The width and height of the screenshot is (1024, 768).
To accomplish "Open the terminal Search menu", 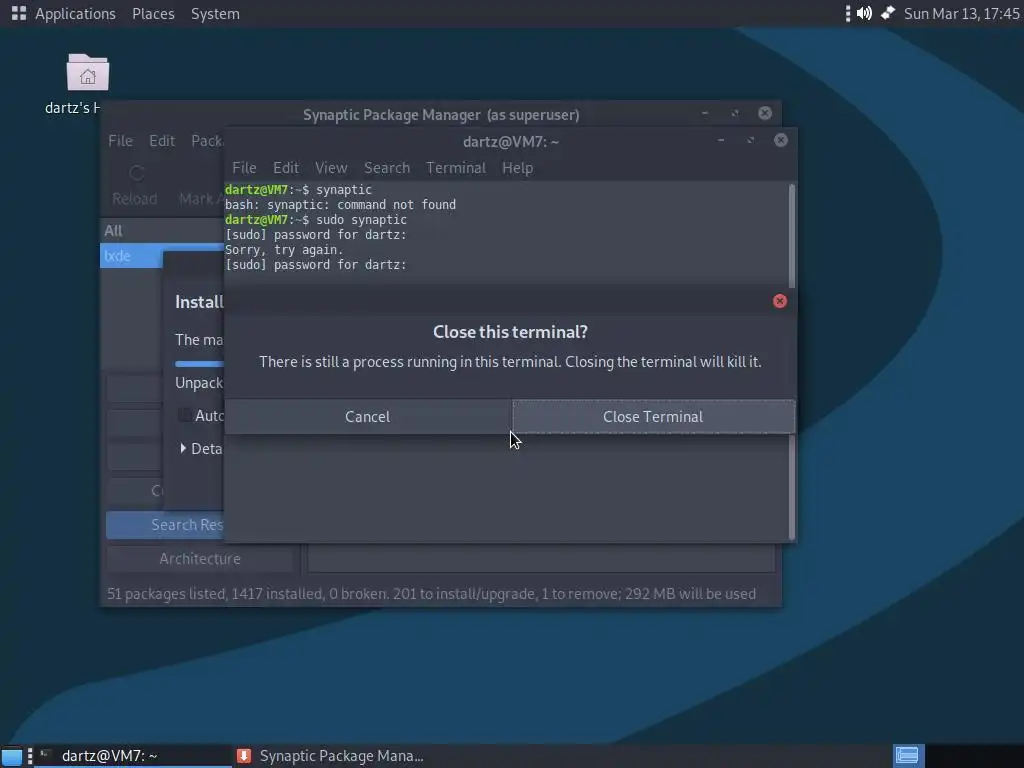I will (387, 168).
